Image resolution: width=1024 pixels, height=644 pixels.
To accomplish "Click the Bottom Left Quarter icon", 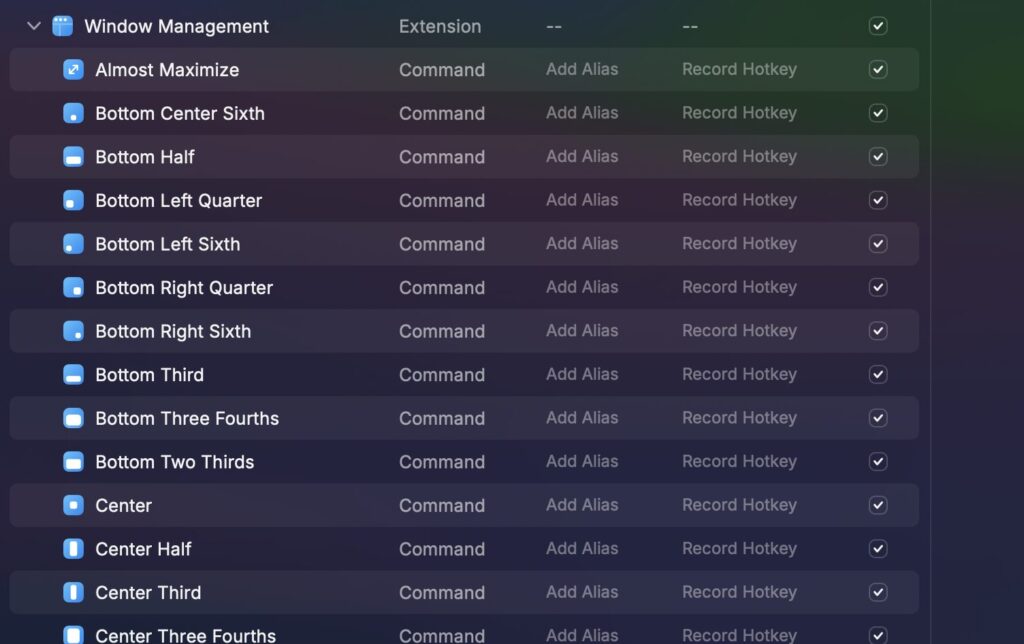I will pos(73,200).
